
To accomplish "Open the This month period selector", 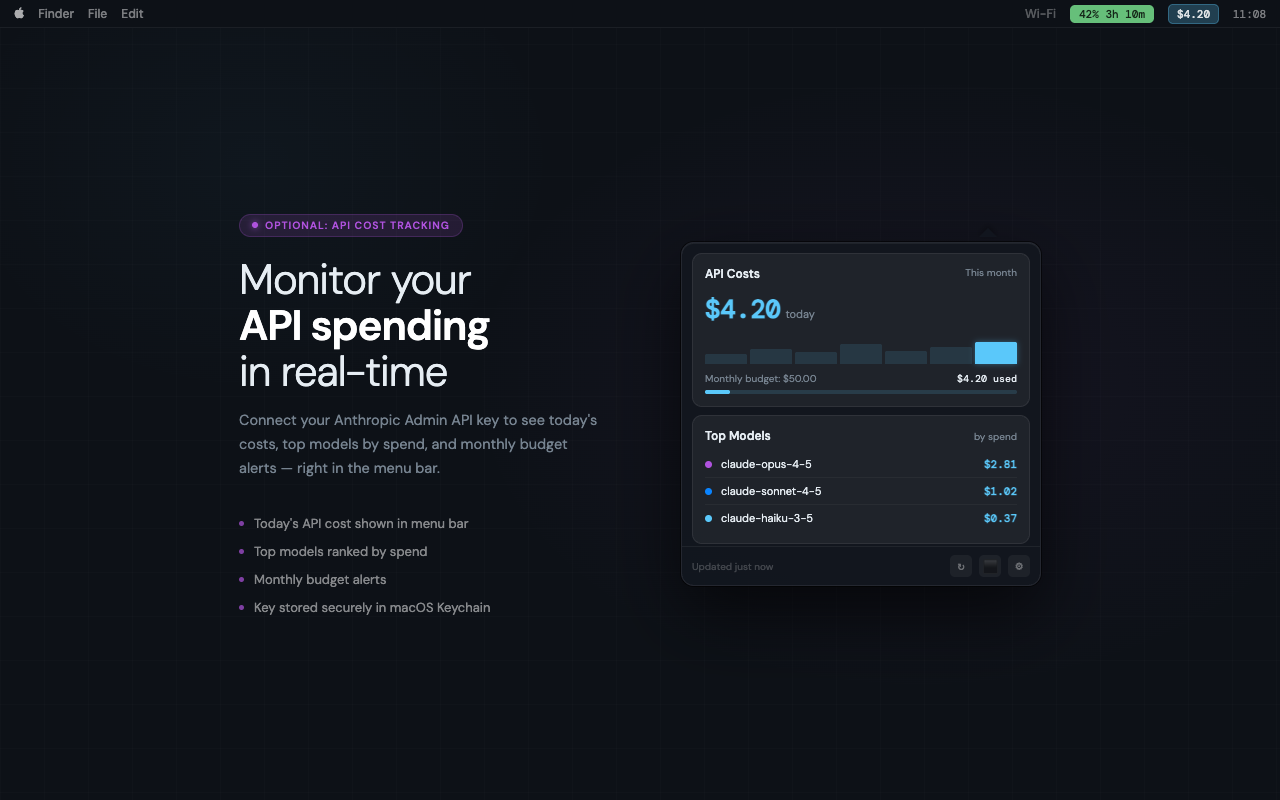I will (991, 272).
